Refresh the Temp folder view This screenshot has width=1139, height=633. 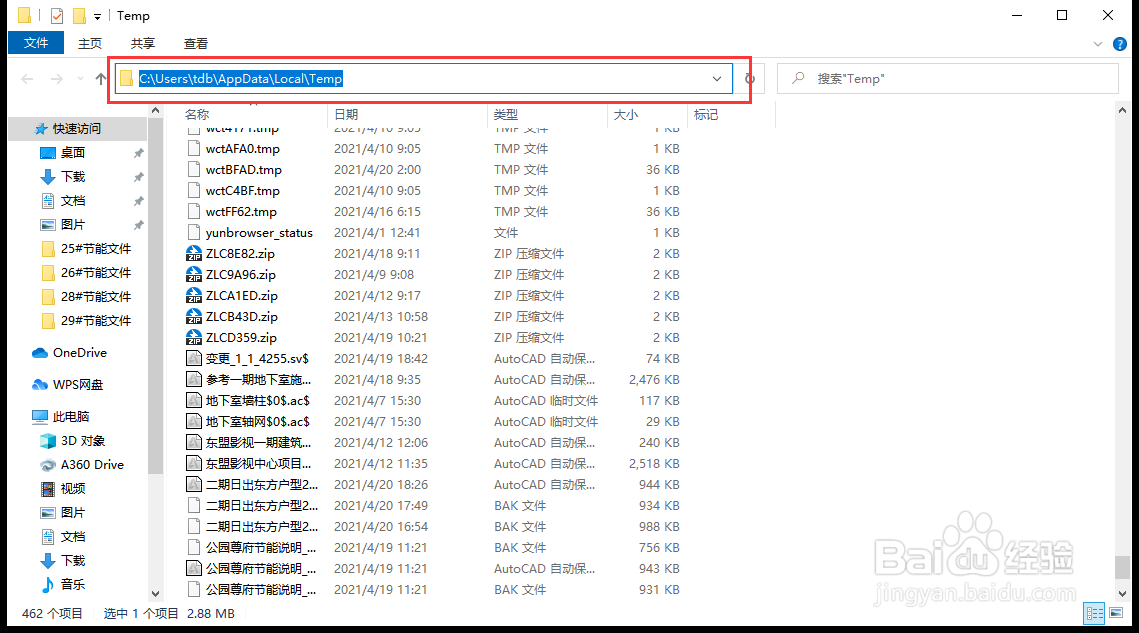[750, 78]
